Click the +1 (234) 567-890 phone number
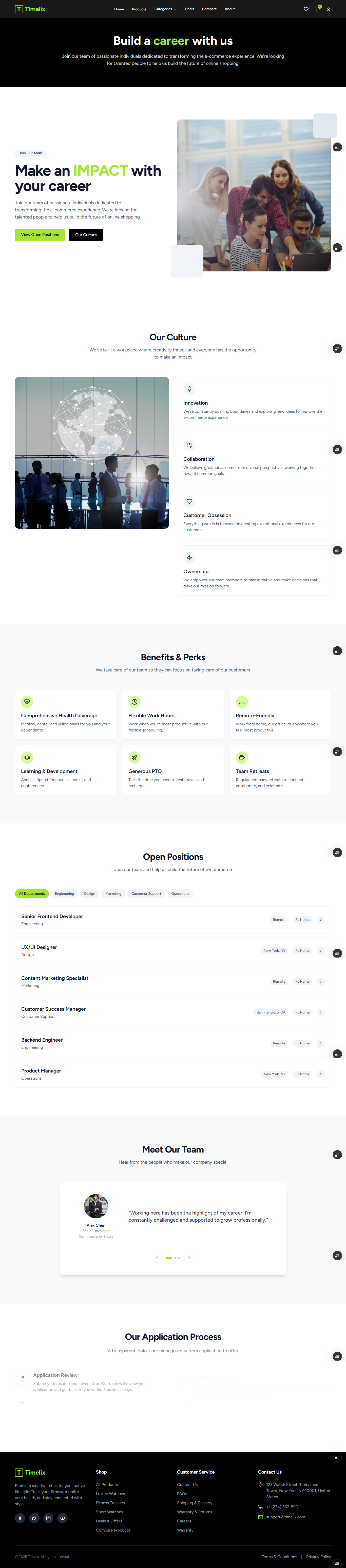This screenshot has width=346, height=1568. 282,1507
